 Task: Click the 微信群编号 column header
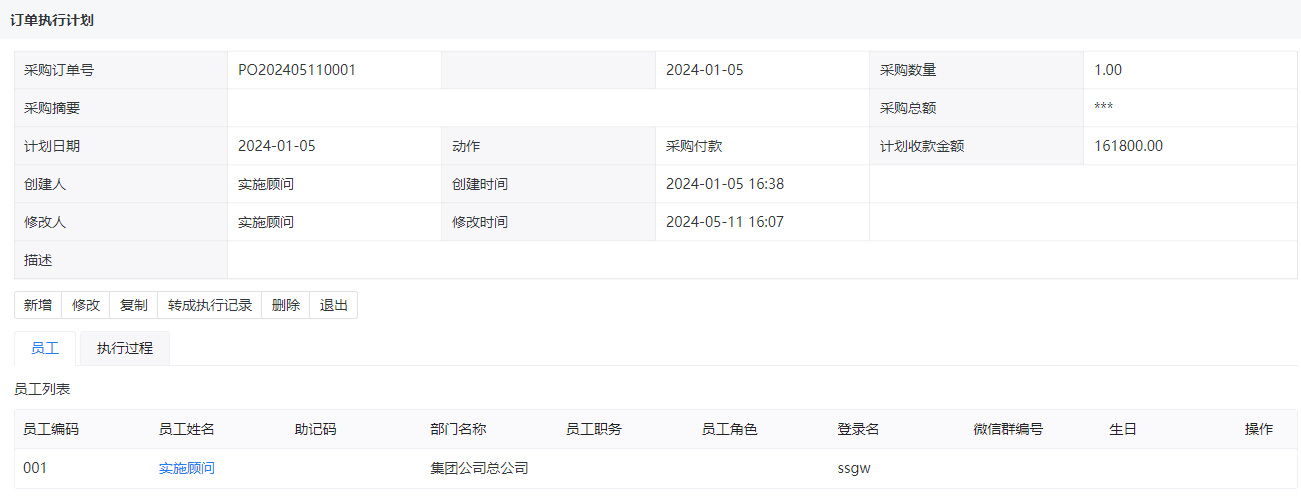pos(1008,429)
